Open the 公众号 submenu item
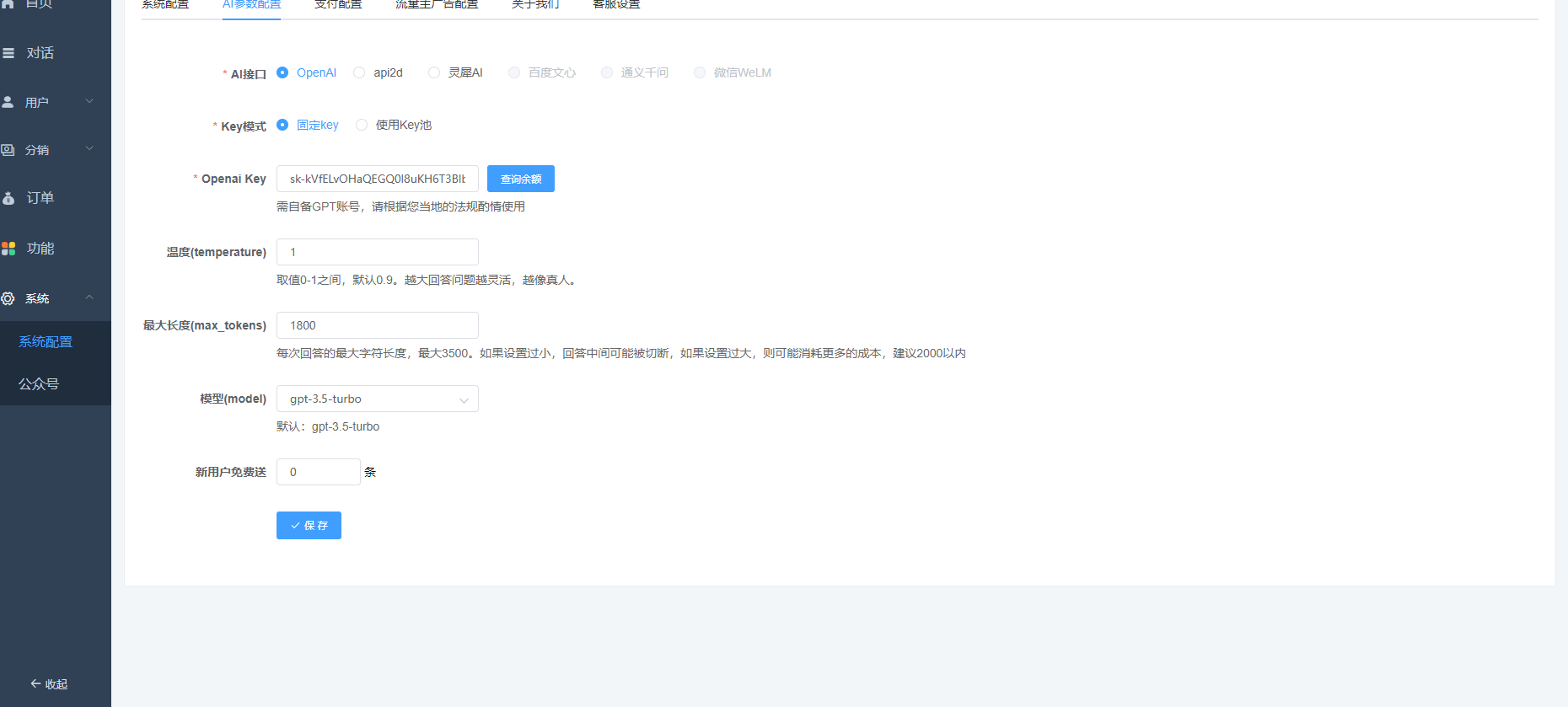The width and height of the screenshot is (1568, 707). [x=39, y=384]
